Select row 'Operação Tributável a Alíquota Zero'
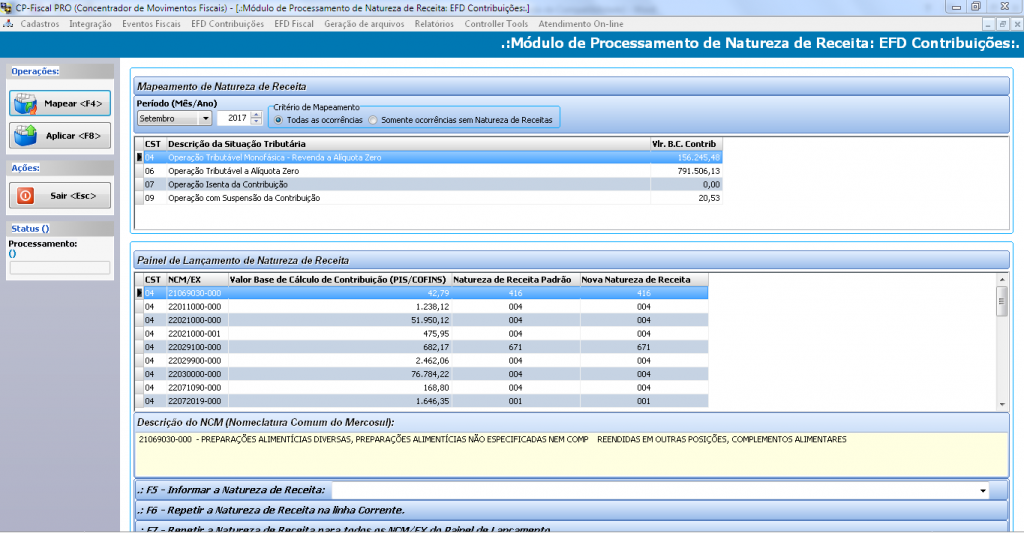Viewport: 1024px width, 533px height. 429,171
